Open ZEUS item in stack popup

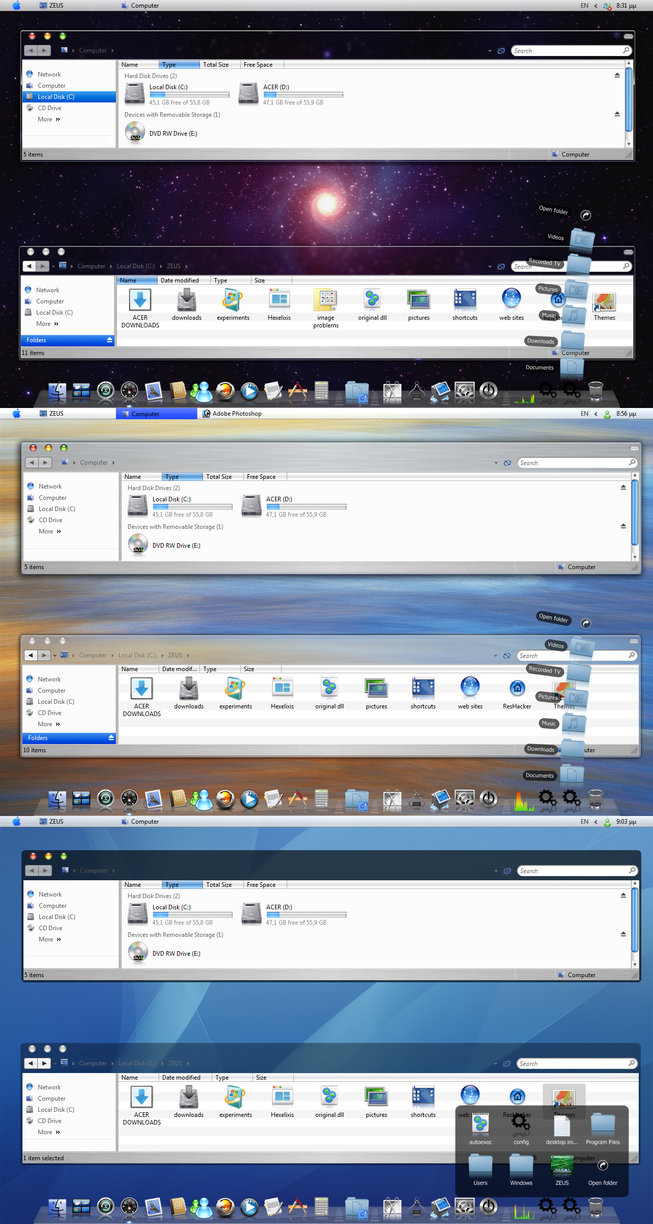click(x=562, y=1168)
